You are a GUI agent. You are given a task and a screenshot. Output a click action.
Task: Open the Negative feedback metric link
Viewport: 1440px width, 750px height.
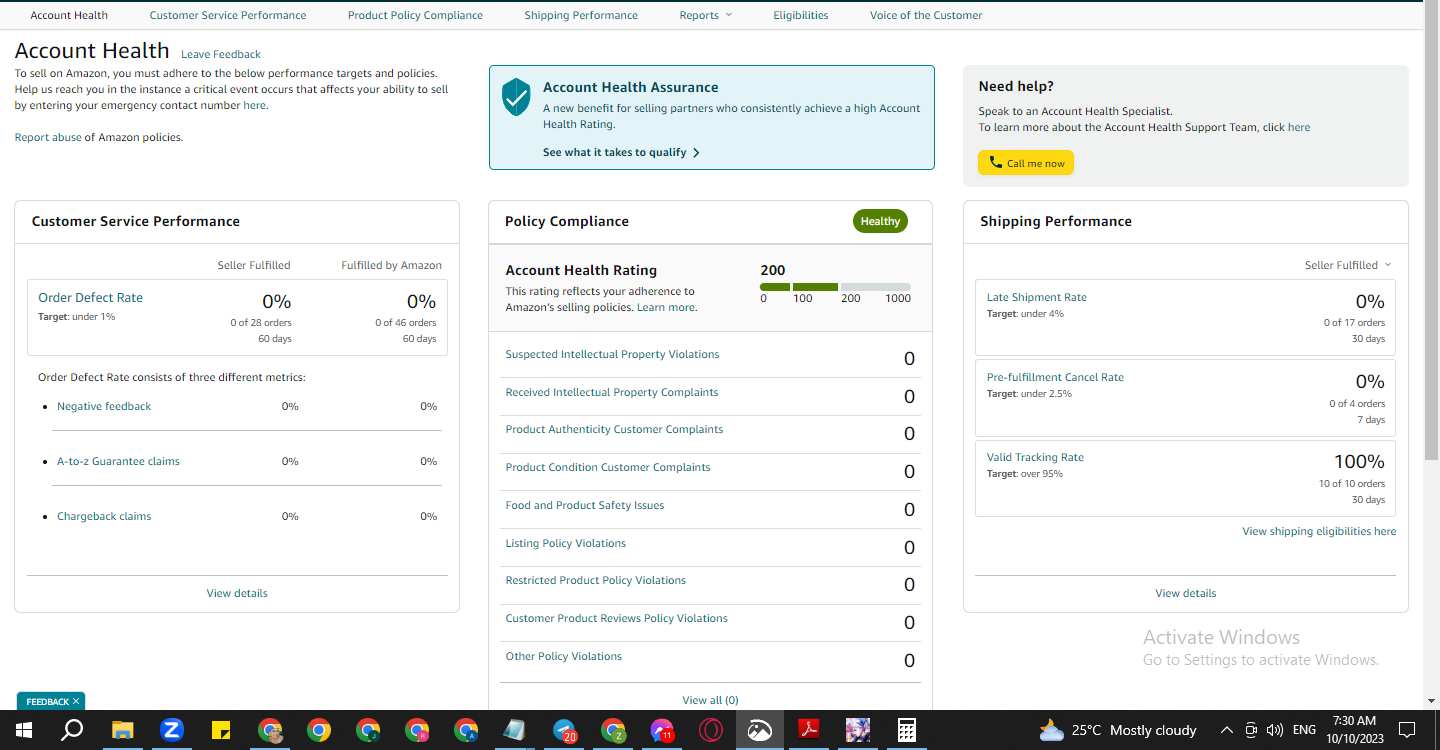(104, 406)
